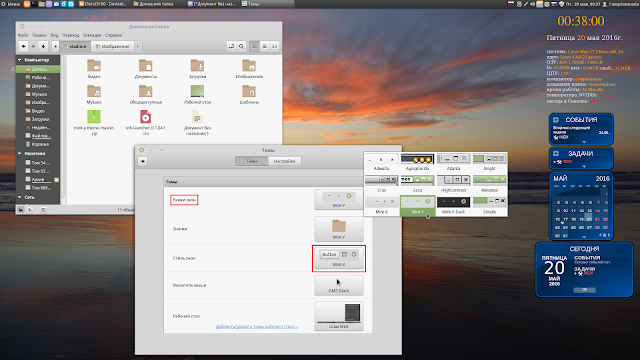Switch file manager to icon view
The height and width of the screenshot is (360, 640).
tap(254, 47)
